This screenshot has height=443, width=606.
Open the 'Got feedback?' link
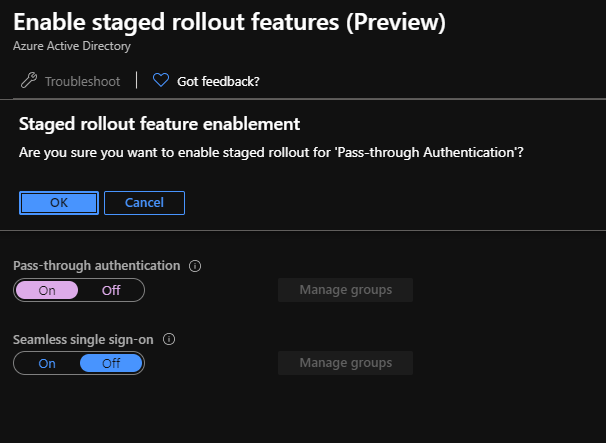[218, 81]
